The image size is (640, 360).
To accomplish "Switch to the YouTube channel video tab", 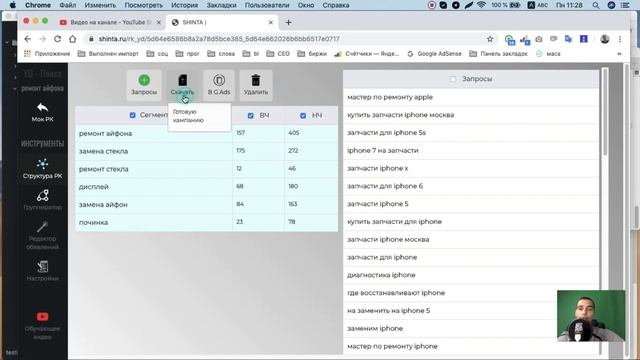I will tap(110, 22).
